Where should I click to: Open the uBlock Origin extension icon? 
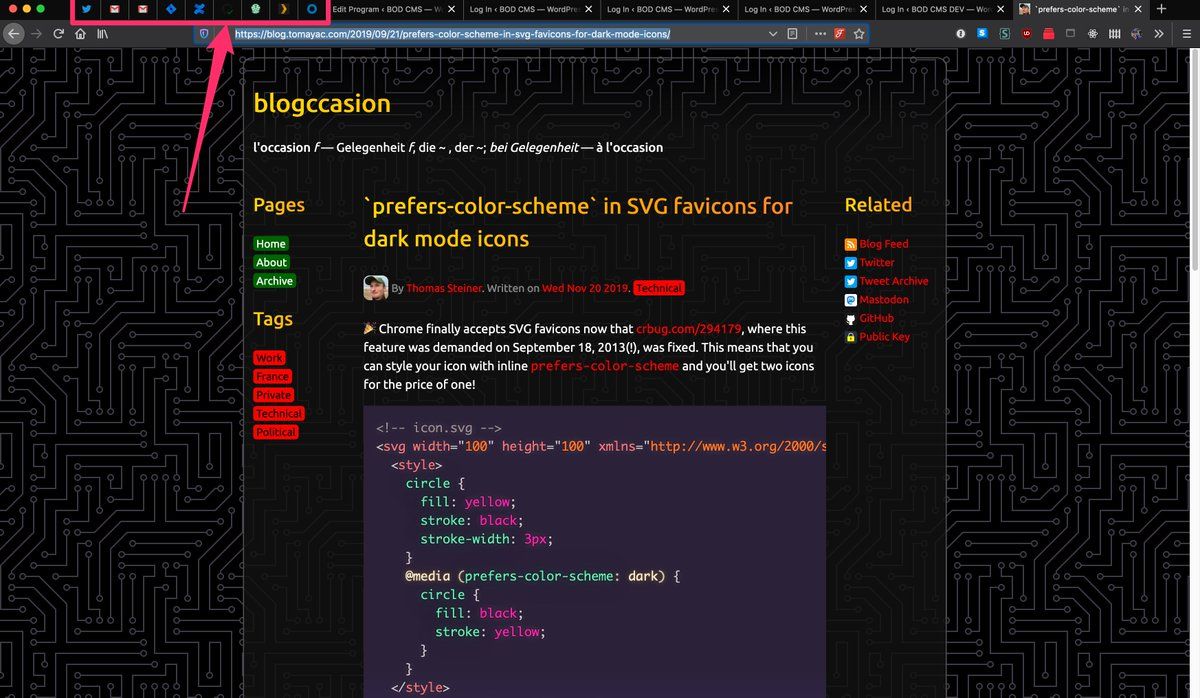pos(1027,33)
